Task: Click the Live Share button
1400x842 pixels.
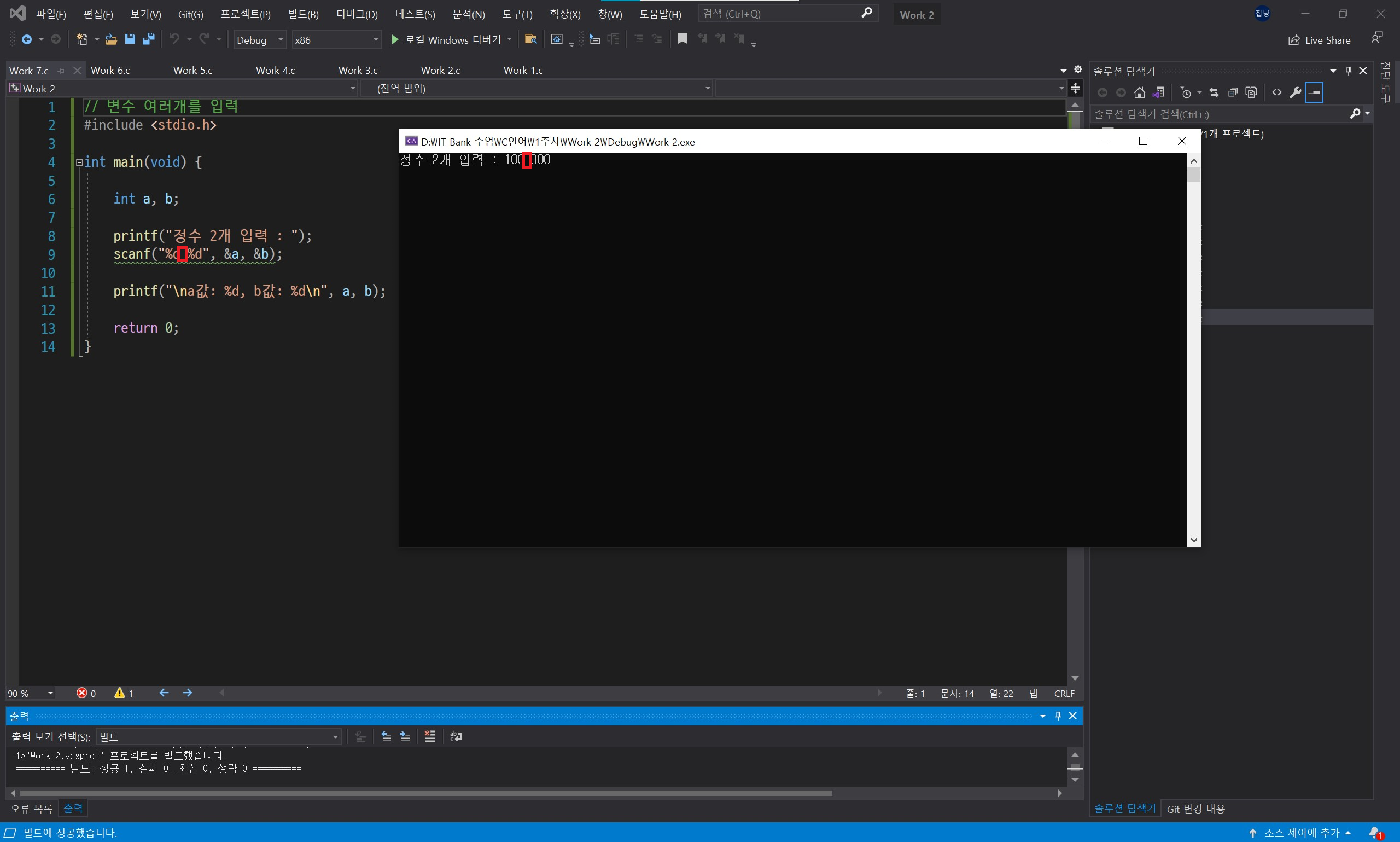Action: (1320, 40)
